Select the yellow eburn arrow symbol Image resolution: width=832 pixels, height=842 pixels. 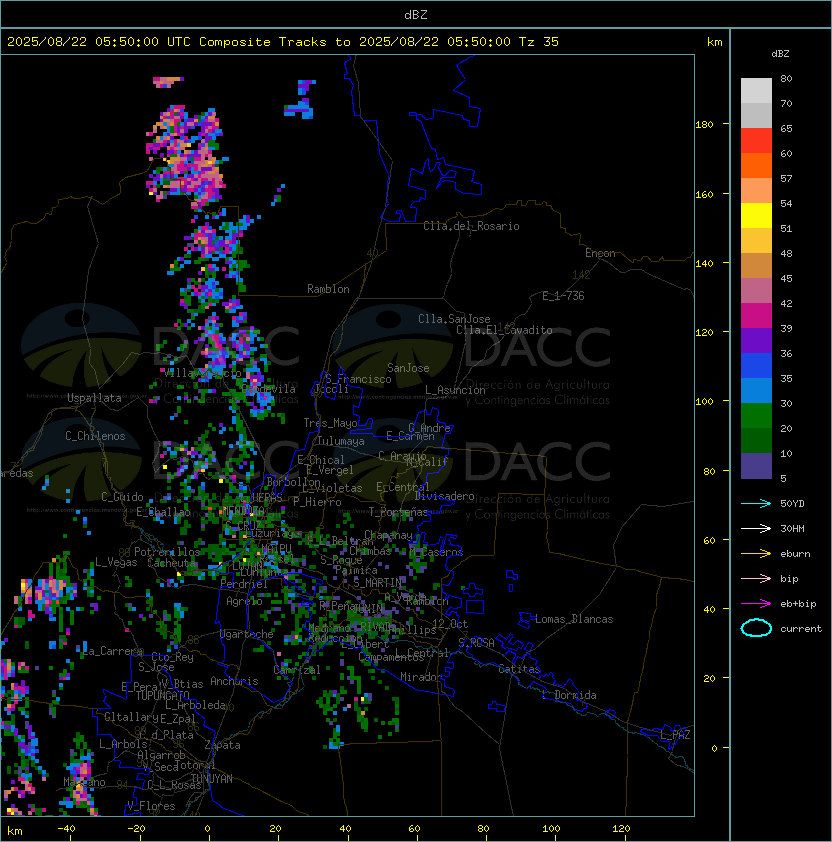(x=756, y=554)
